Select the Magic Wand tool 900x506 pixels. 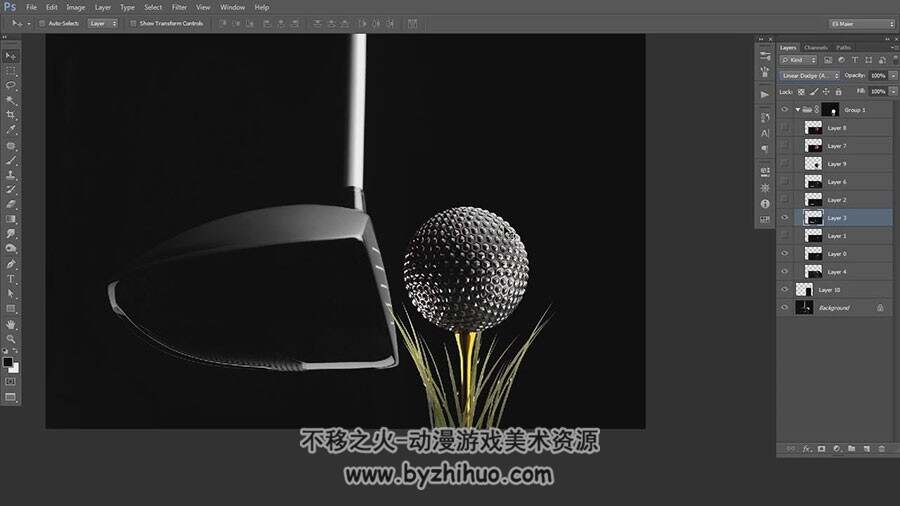11,100
